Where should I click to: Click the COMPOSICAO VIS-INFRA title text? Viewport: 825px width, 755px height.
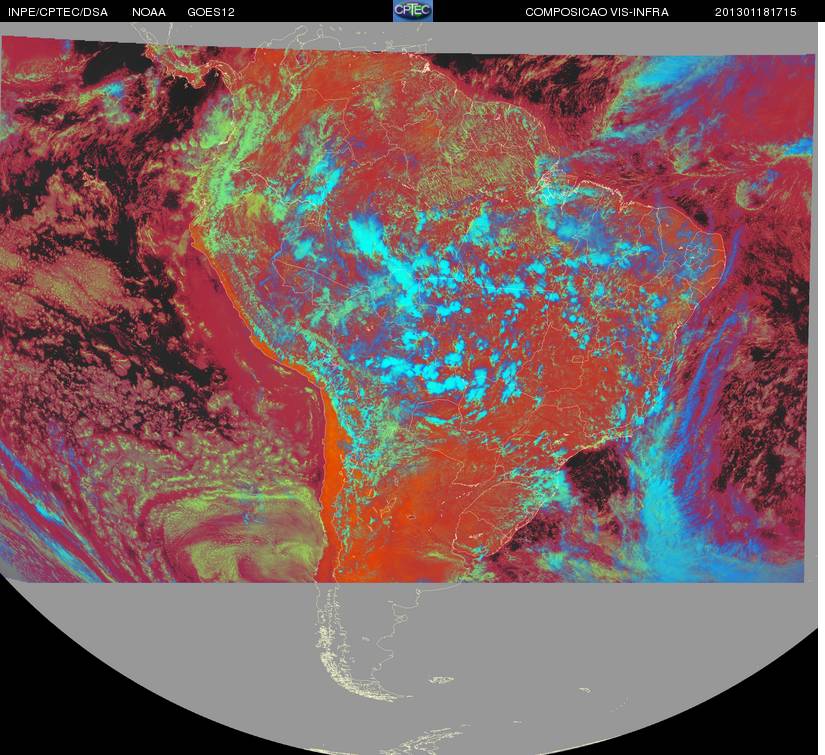(597, 12)
